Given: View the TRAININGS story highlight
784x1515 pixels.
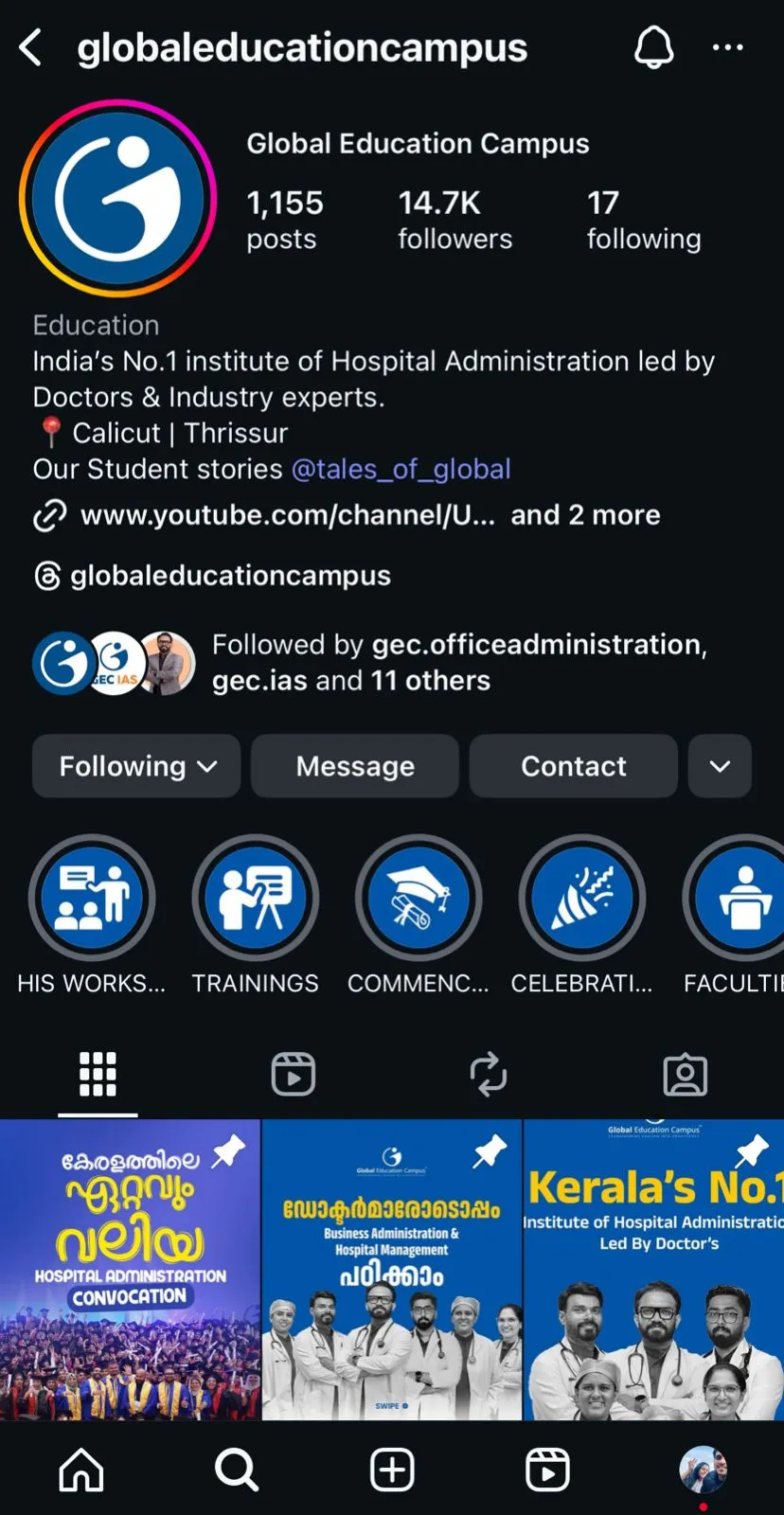Looking at the screenshot, I should tap(255, 898).
